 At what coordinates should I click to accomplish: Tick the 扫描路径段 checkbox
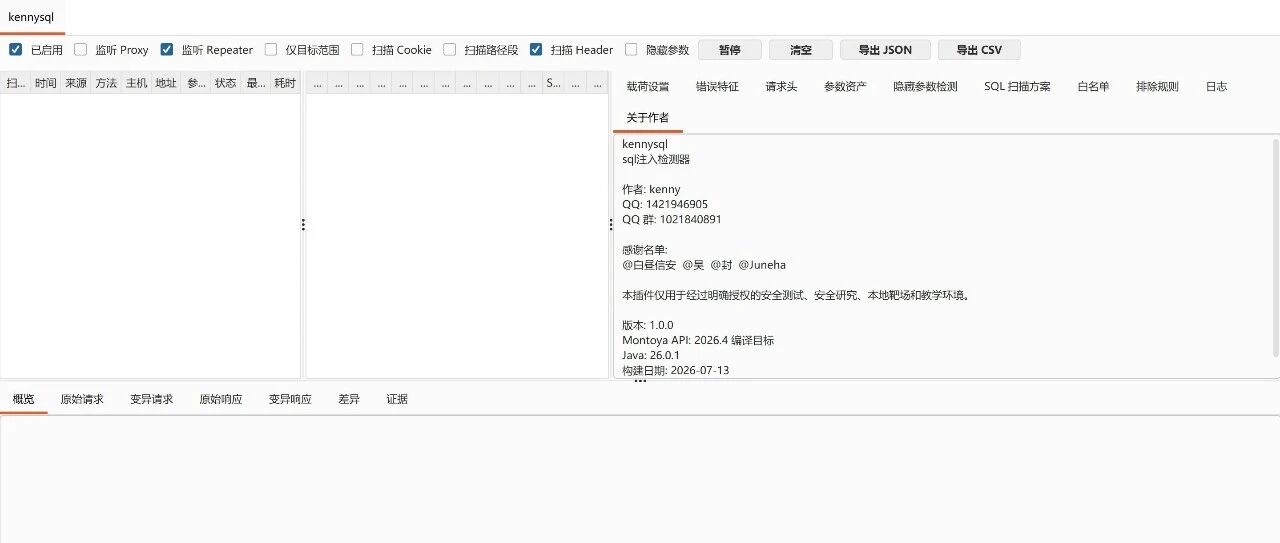point(450,49)
